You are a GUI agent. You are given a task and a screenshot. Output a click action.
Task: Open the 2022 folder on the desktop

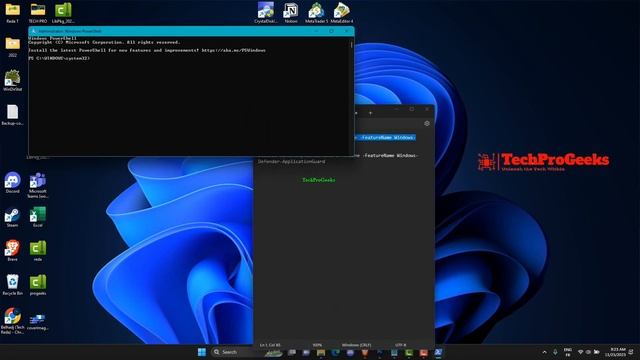pos(12,46)
